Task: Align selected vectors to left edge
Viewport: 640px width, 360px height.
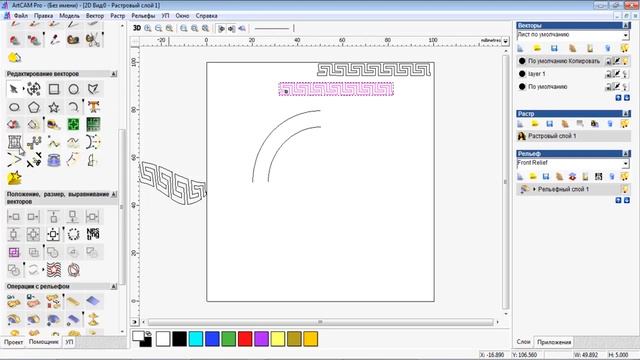Action: pos(14,217)
